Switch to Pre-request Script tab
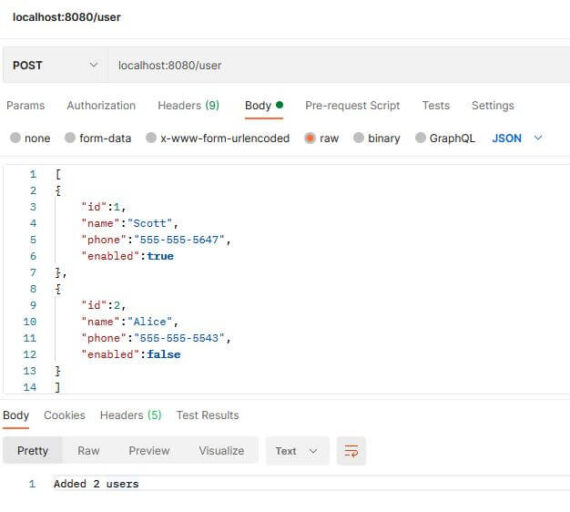 (352, 105)
